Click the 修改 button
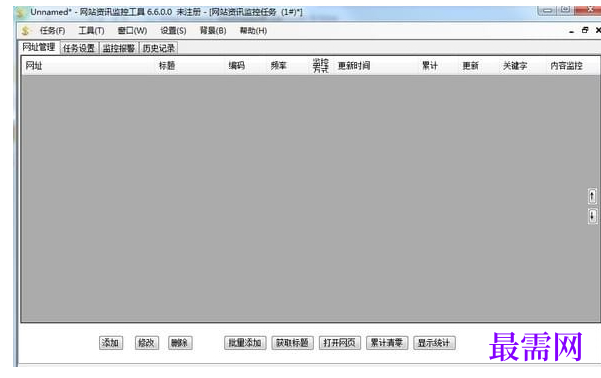 pos(146,343)
